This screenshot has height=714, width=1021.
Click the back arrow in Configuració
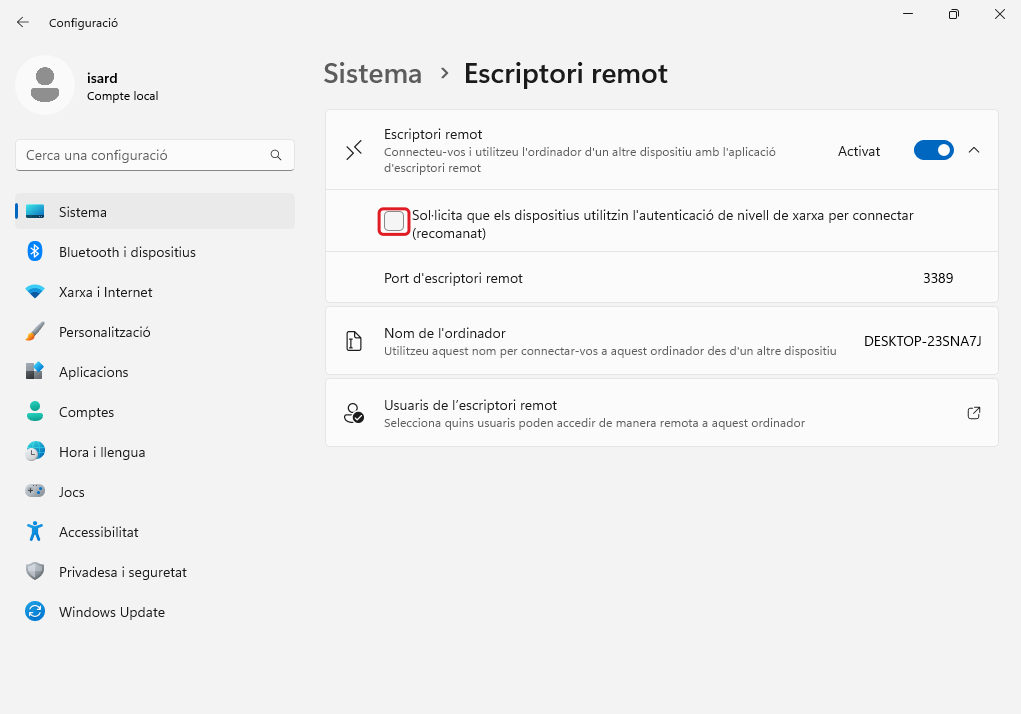[x=23, y=22]
